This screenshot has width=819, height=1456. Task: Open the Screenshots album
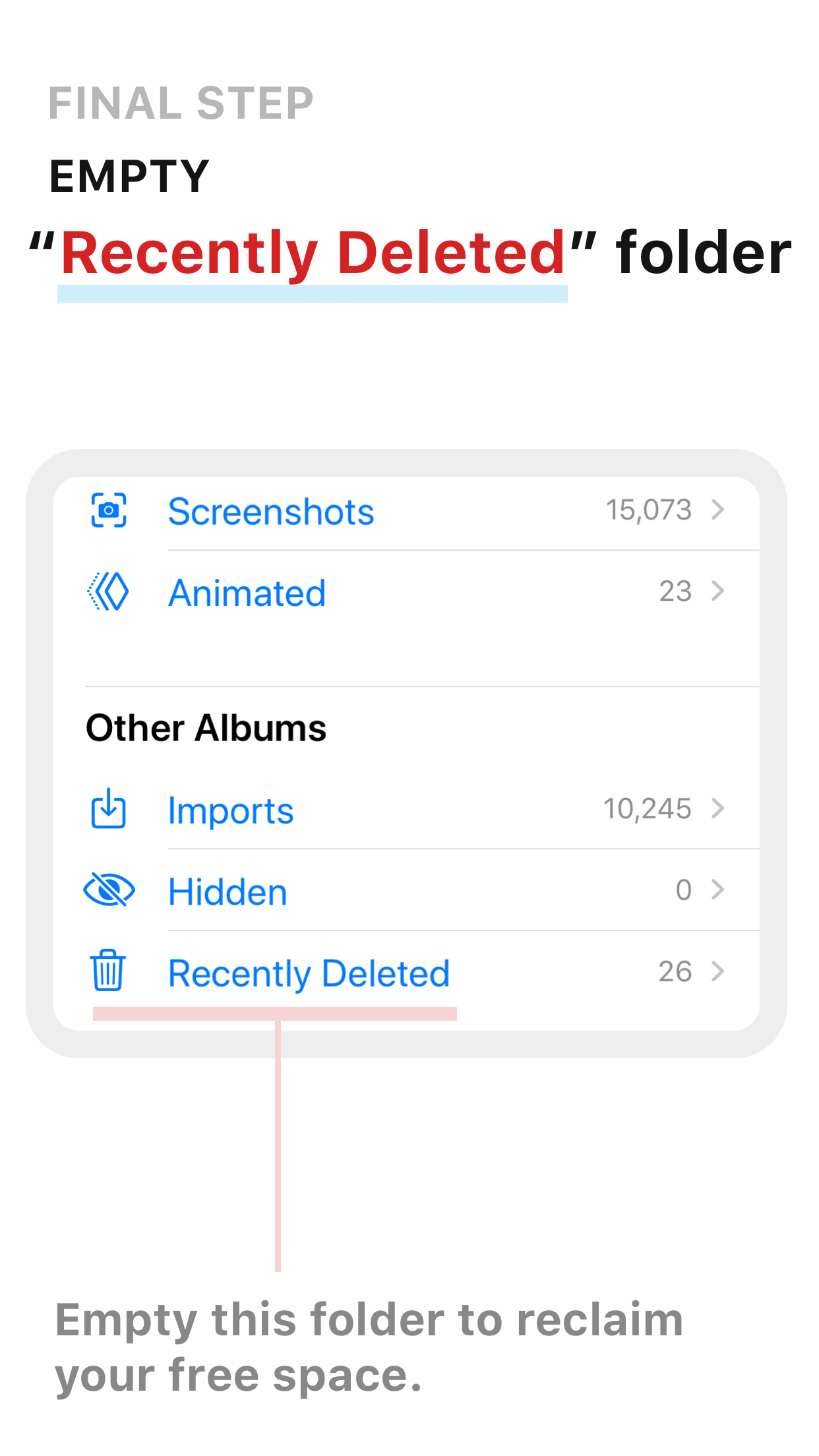point(271,511)
